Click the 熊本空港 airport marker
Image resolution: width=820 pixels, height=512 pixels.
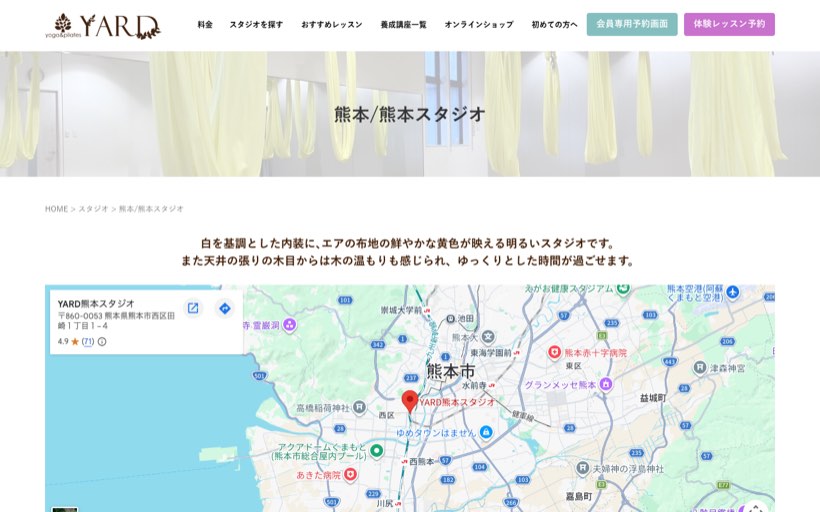[x=733, y=292]
